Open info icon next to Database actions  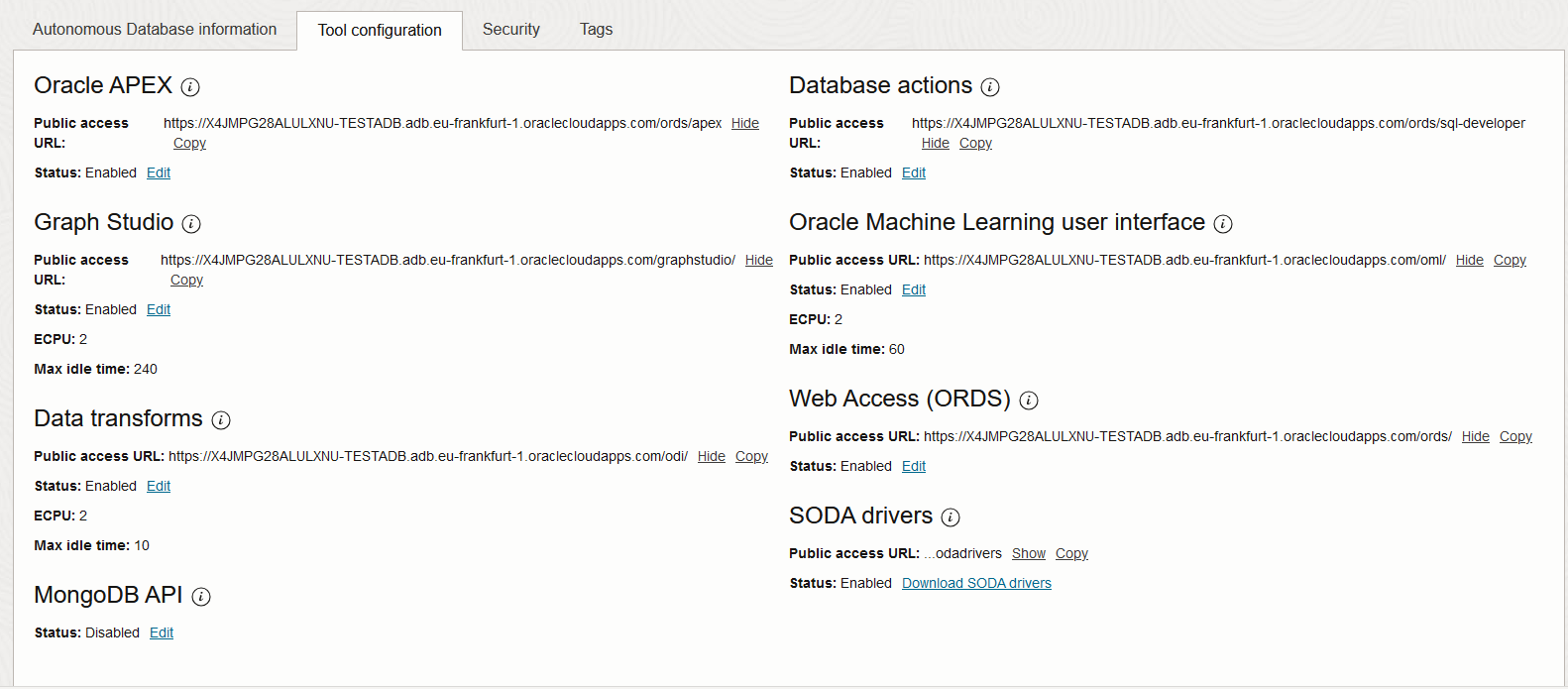[990, 87]
